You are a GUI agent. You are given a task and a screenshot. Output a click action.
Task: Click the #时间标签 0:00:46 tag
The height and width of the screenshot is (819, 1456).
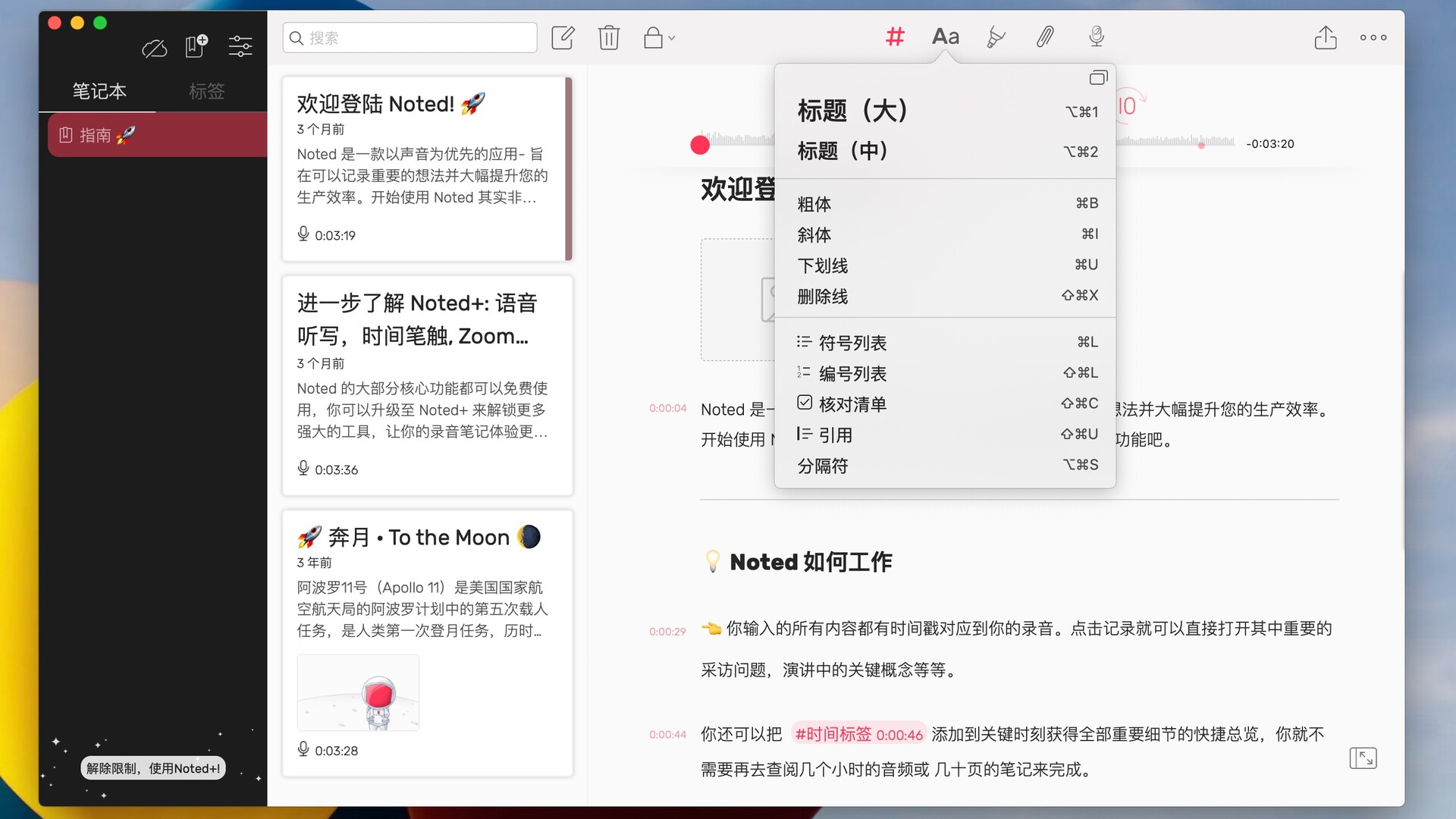pos(858,734)
